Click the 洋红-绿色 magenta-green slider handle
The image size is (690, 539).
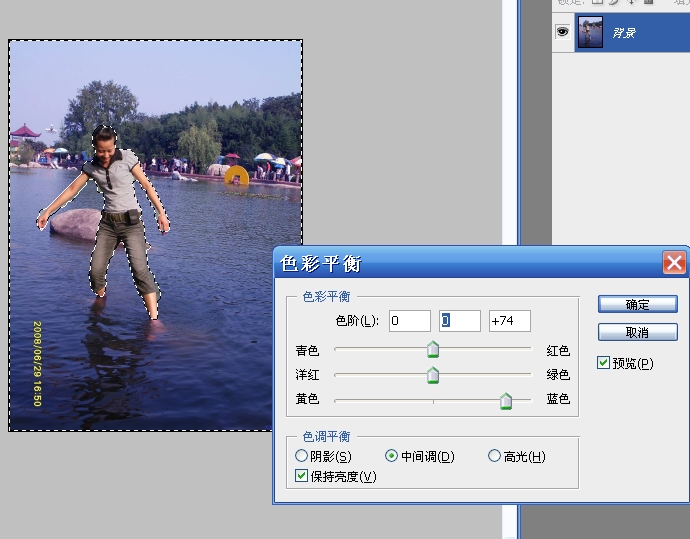(433, 375)
